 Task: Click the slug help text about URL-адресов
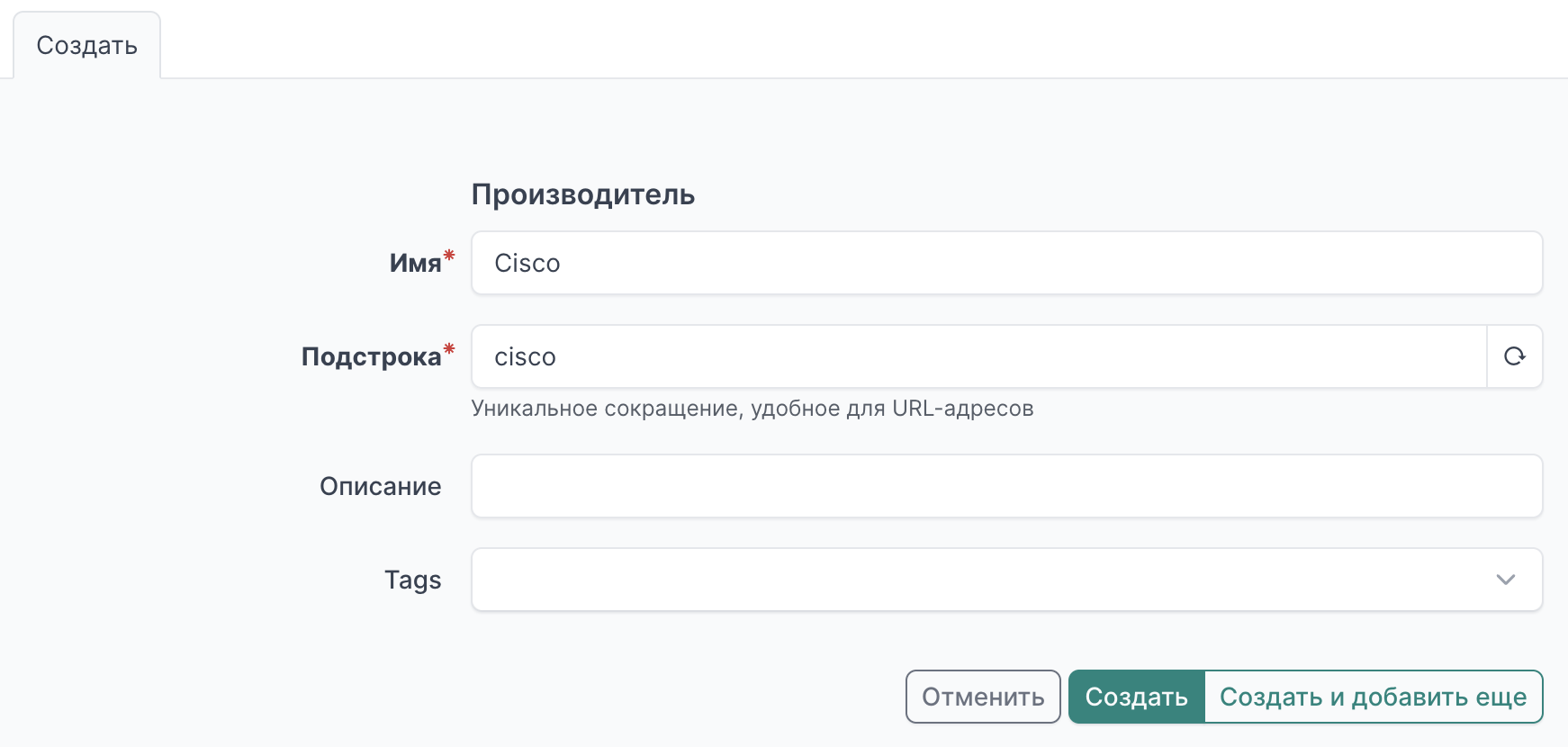(x=752, y=409)
